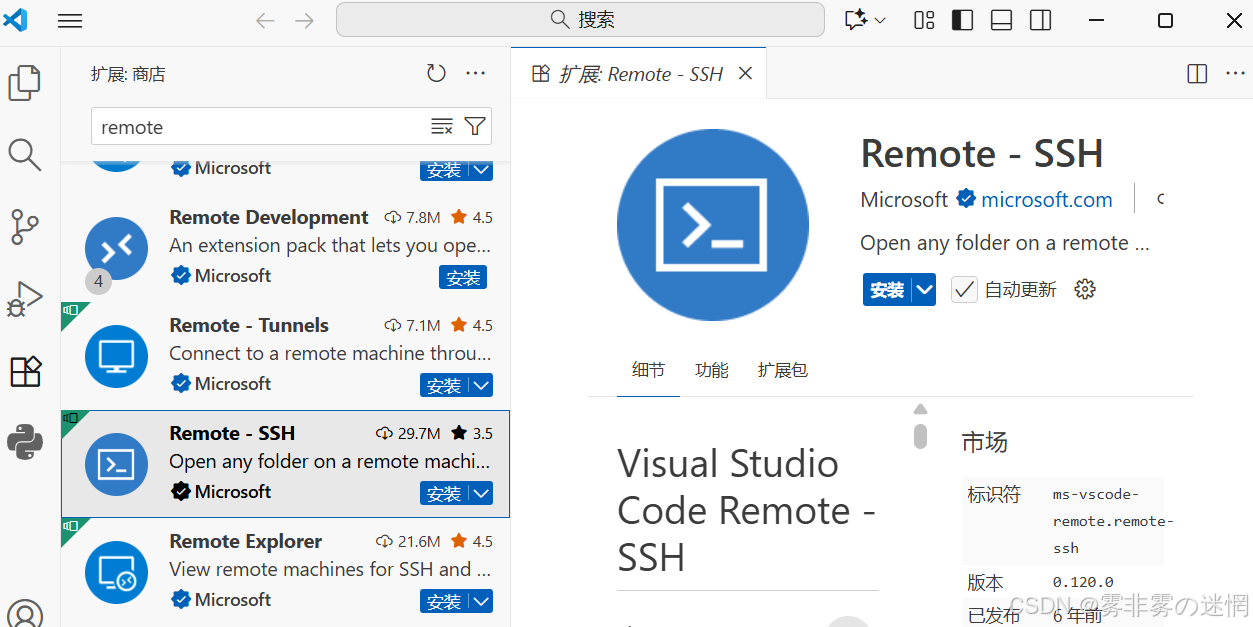The width and height of the screenshot is (1253, 627).
Task: Expand install options for Remote - Tunnels
Action: [x=481, y=385]
